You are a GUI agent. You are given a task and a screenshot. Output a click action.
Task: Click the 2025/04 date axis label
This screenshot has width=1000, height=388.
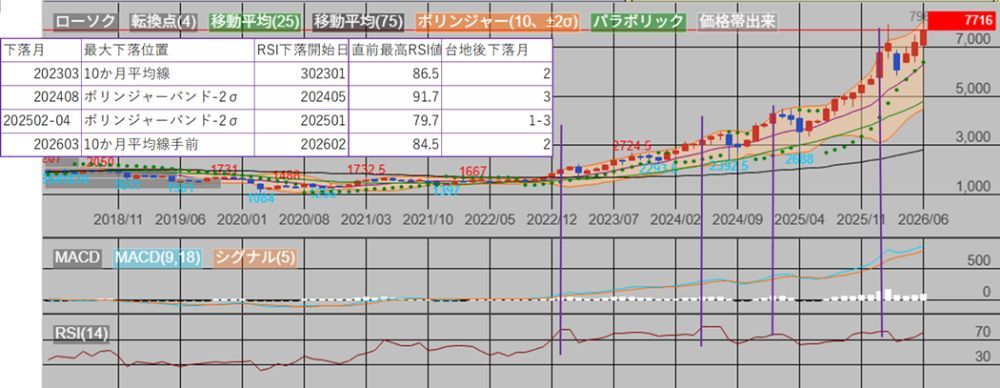pos(799,220)
